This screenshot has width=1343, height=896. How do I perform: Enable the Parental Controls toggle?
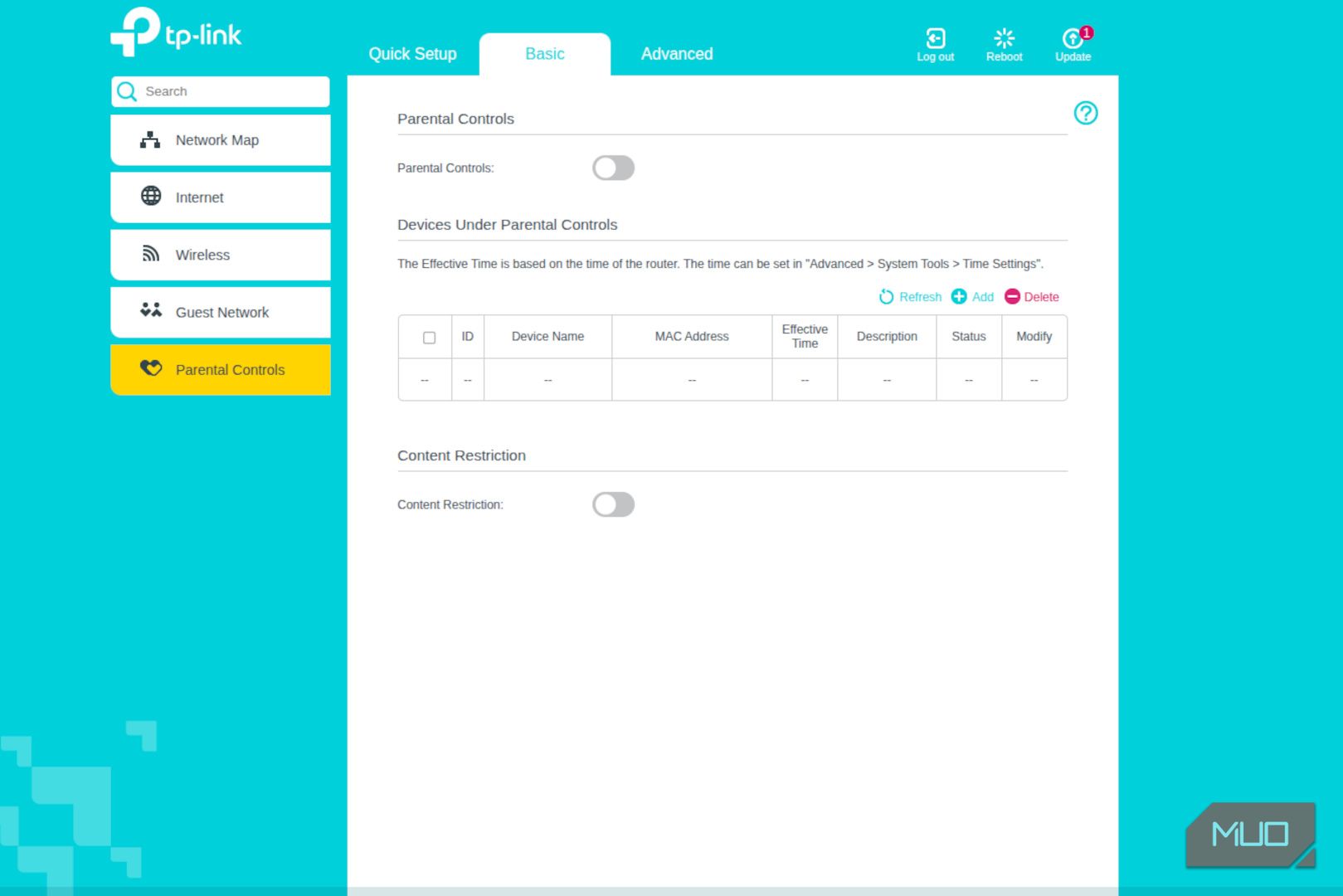pos(614,168)
